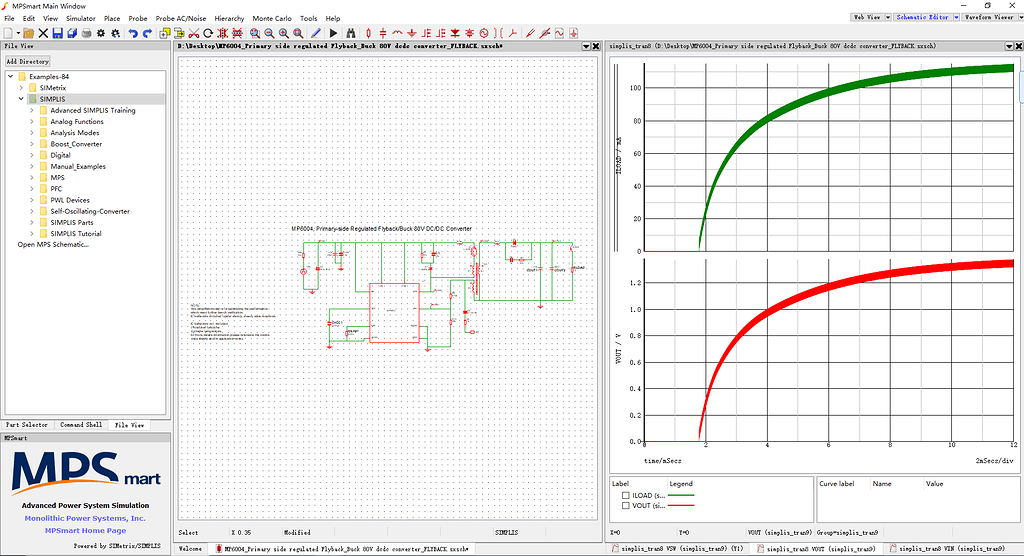Tick the VOUT curve checkbox
Screen dimensions: 1024x556
(x=626, y=506)
